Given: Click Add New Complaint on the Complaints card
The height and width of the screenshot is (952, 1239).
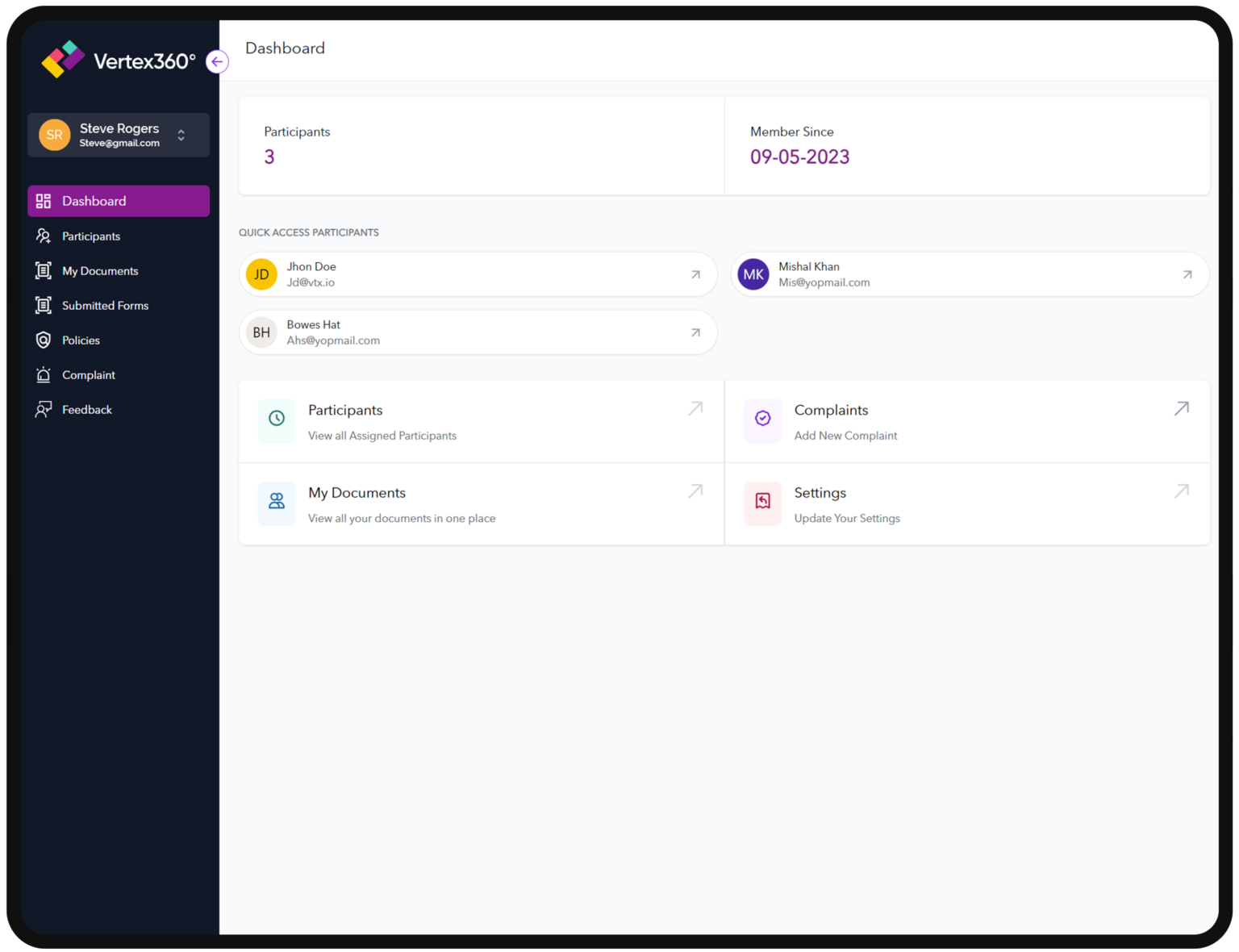Looking at the screenshot, I should [845, 435].
